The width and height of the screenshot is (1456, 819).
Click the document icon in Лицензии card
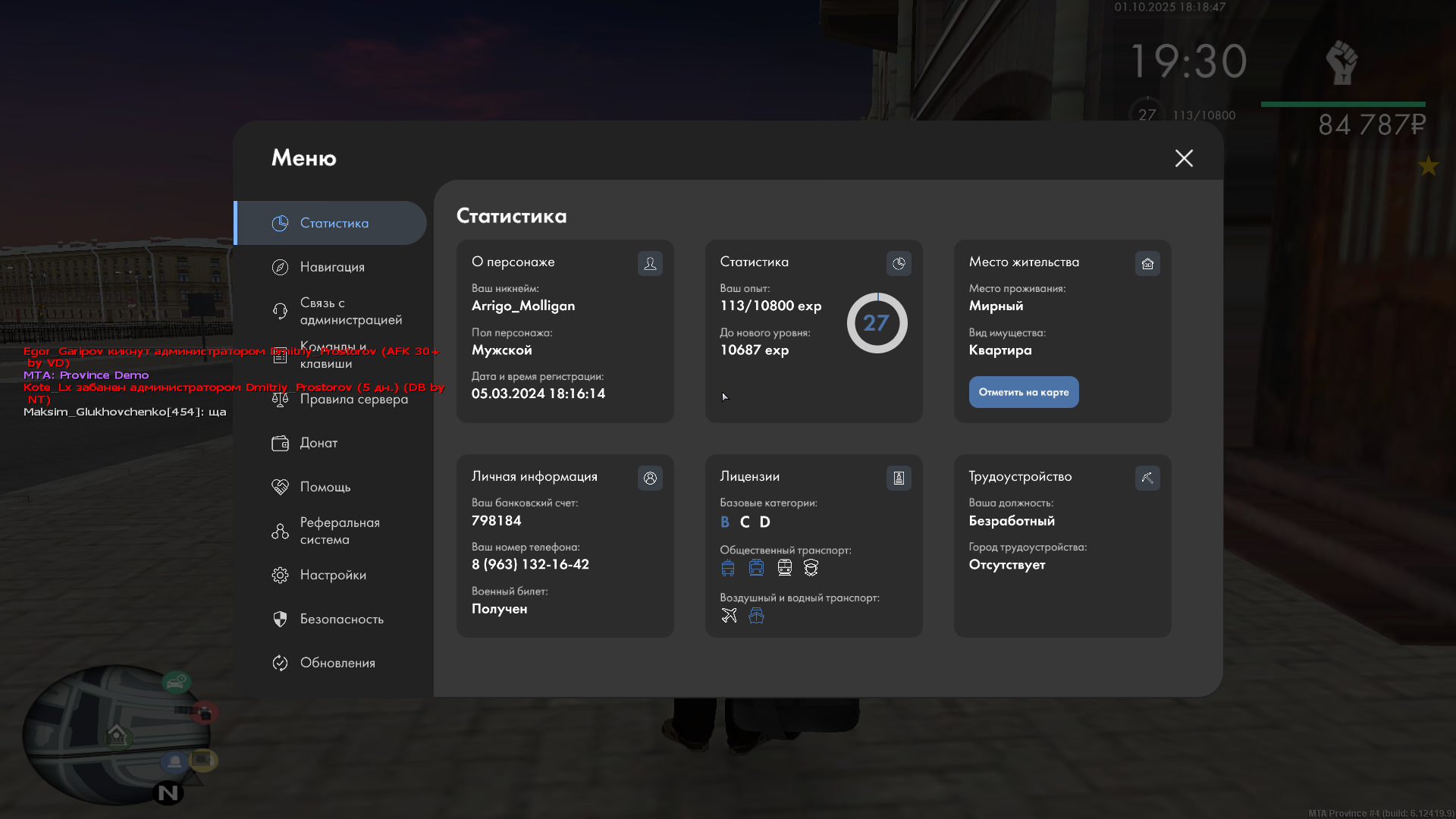[x=899, y=478]
